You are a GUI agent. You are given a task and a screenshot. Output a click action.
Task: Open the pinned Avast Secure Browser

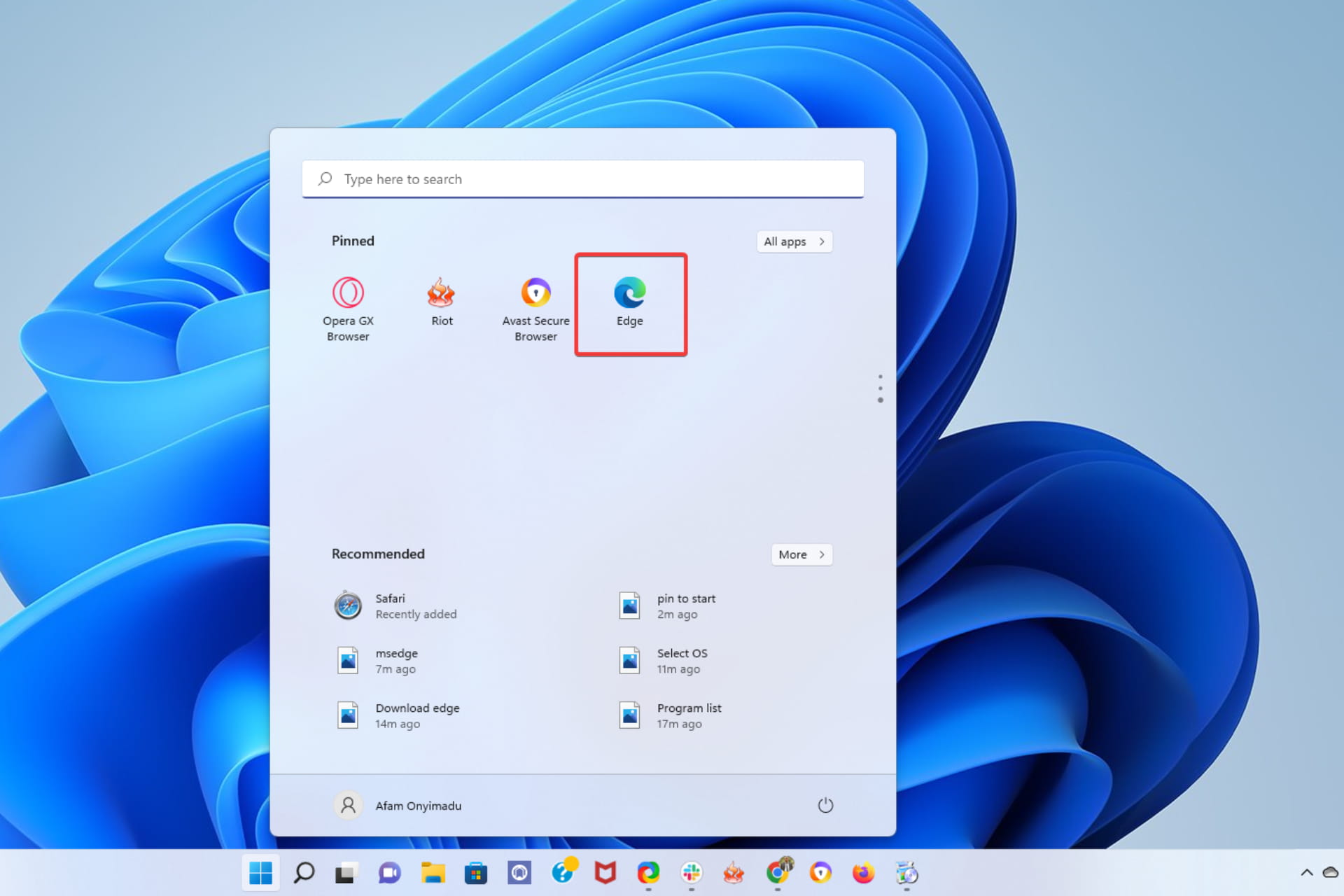click(x=535, y=308)
